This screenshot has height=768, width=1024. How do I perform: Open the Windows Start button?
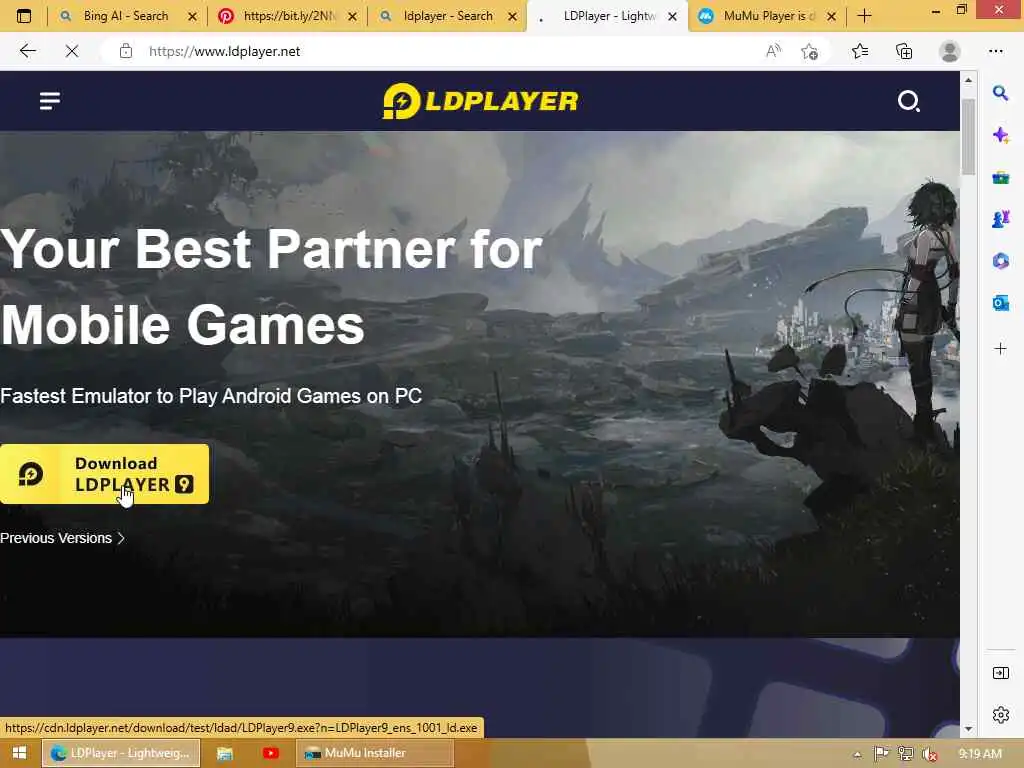(x=20, y=753)
